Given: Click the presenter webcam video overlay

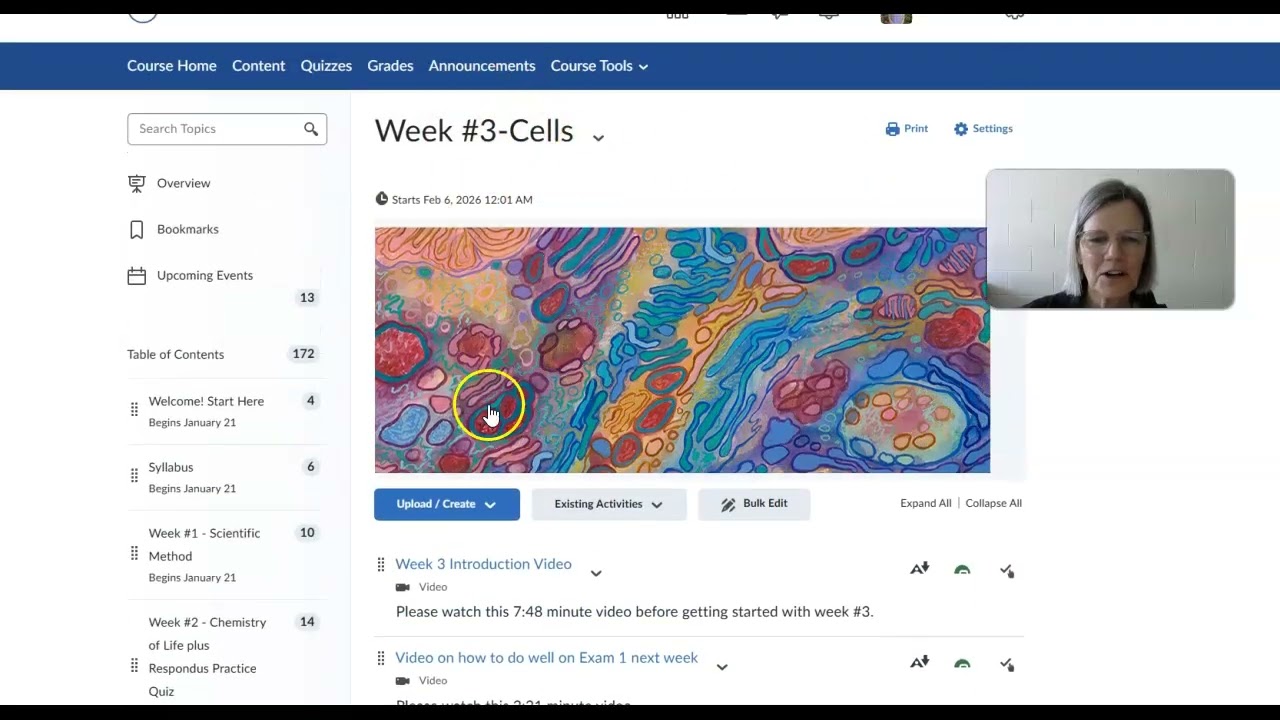Looking at the screenshot, I should [1110, 239].
